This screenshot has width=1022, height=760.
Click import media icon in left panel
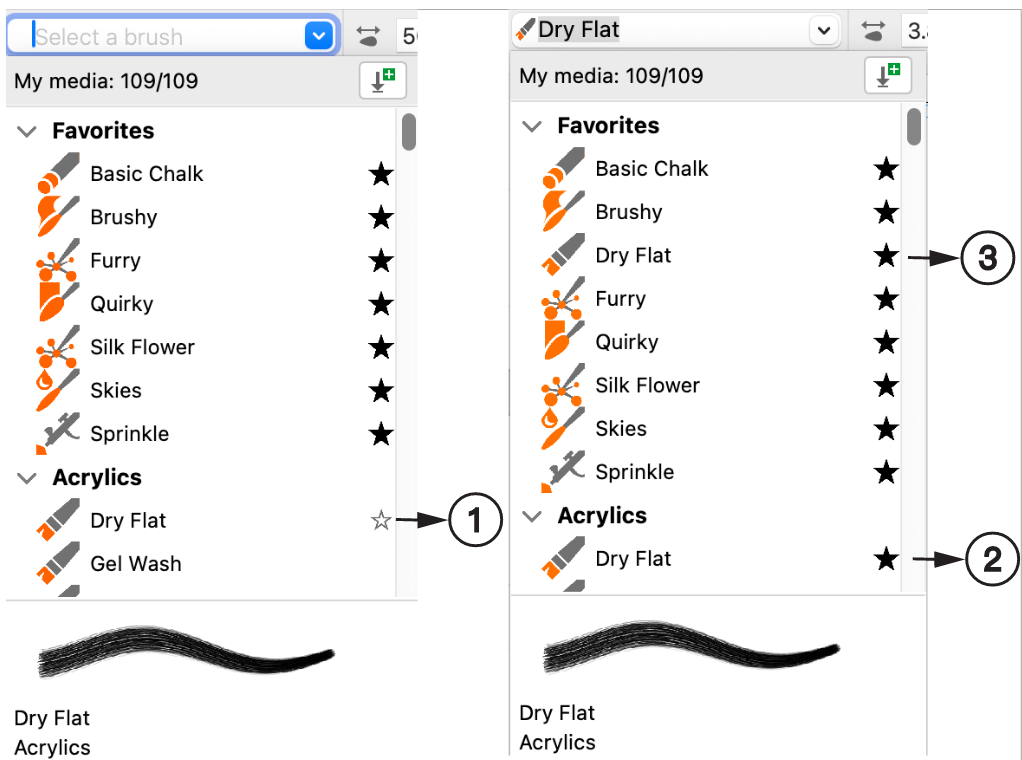pos(383,81)
